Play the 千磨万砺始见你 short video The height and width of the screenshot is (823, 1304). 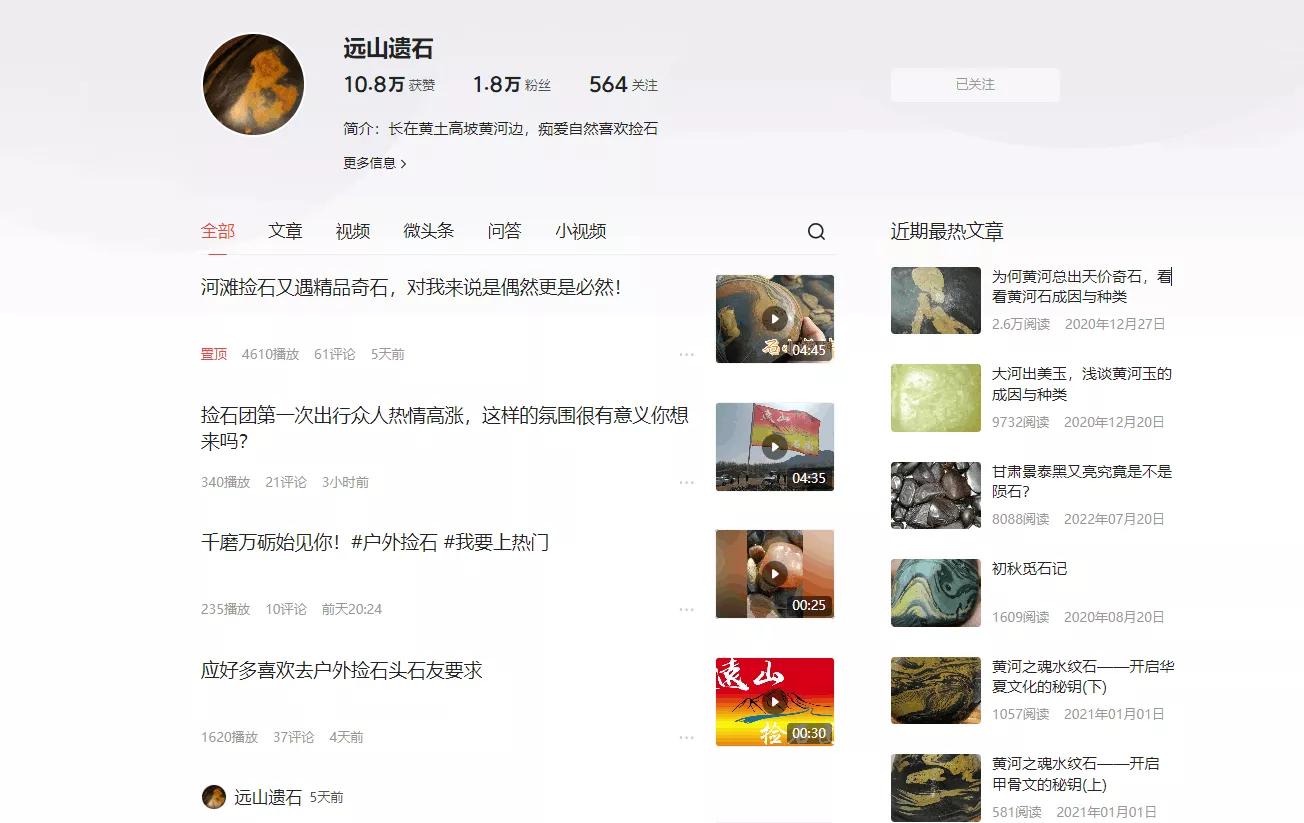[x=775, y=573]
